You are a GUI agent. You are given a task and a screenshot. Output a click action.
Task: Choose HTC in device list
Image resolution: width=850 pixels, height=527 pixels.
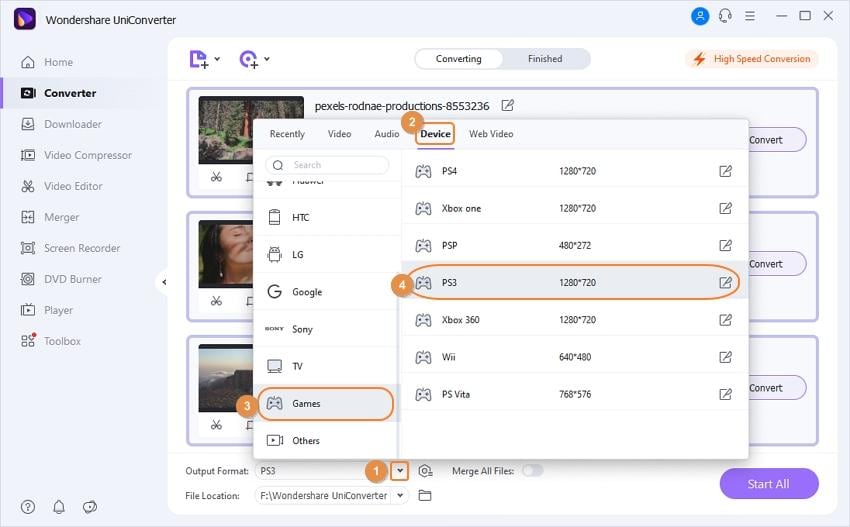click(326, 217)
